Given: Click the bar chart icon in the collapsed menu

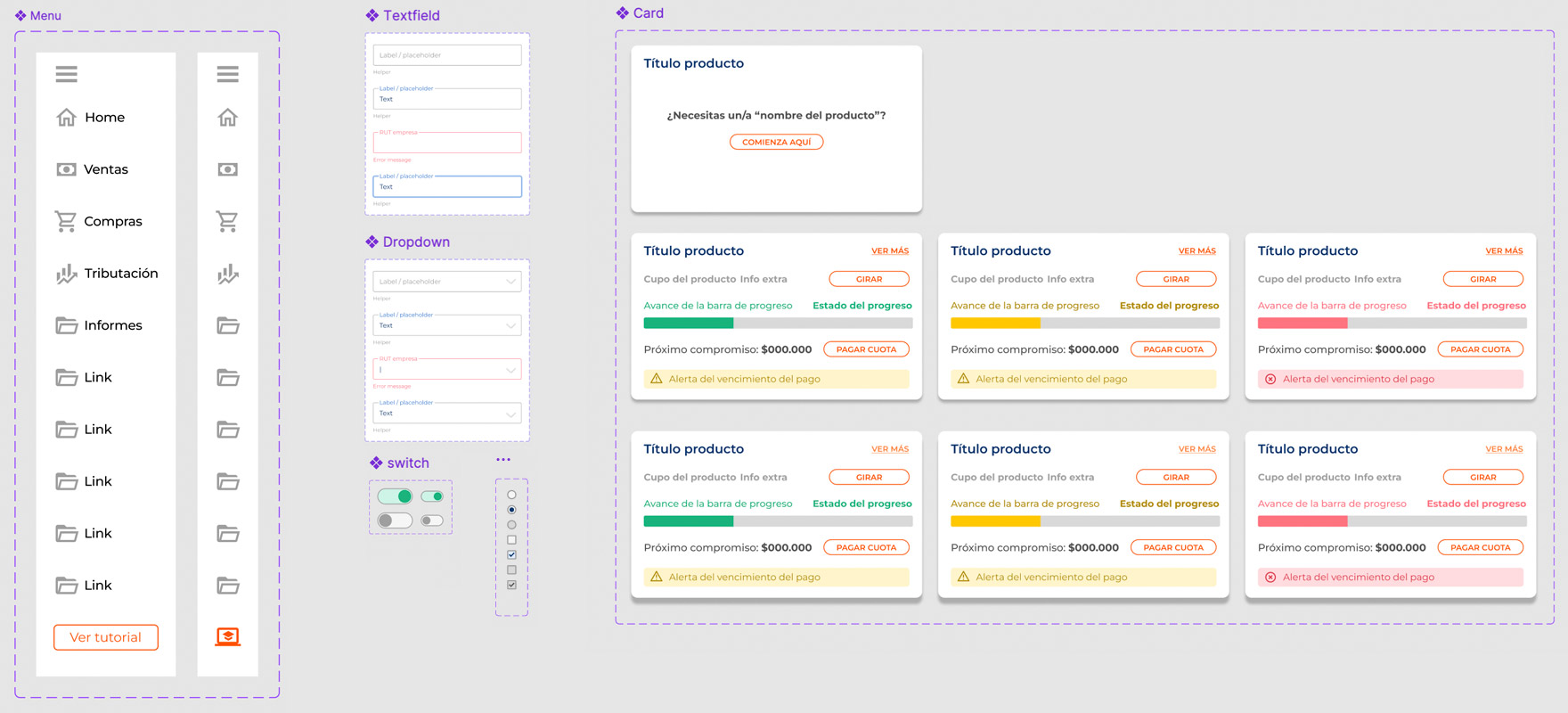Looking at the screenshot, I should point(228,274).
